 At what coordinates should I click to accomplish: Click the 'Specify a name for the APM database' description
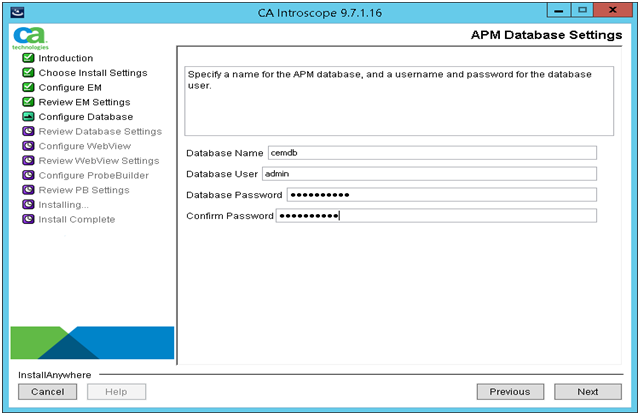(x=389, y=80)
